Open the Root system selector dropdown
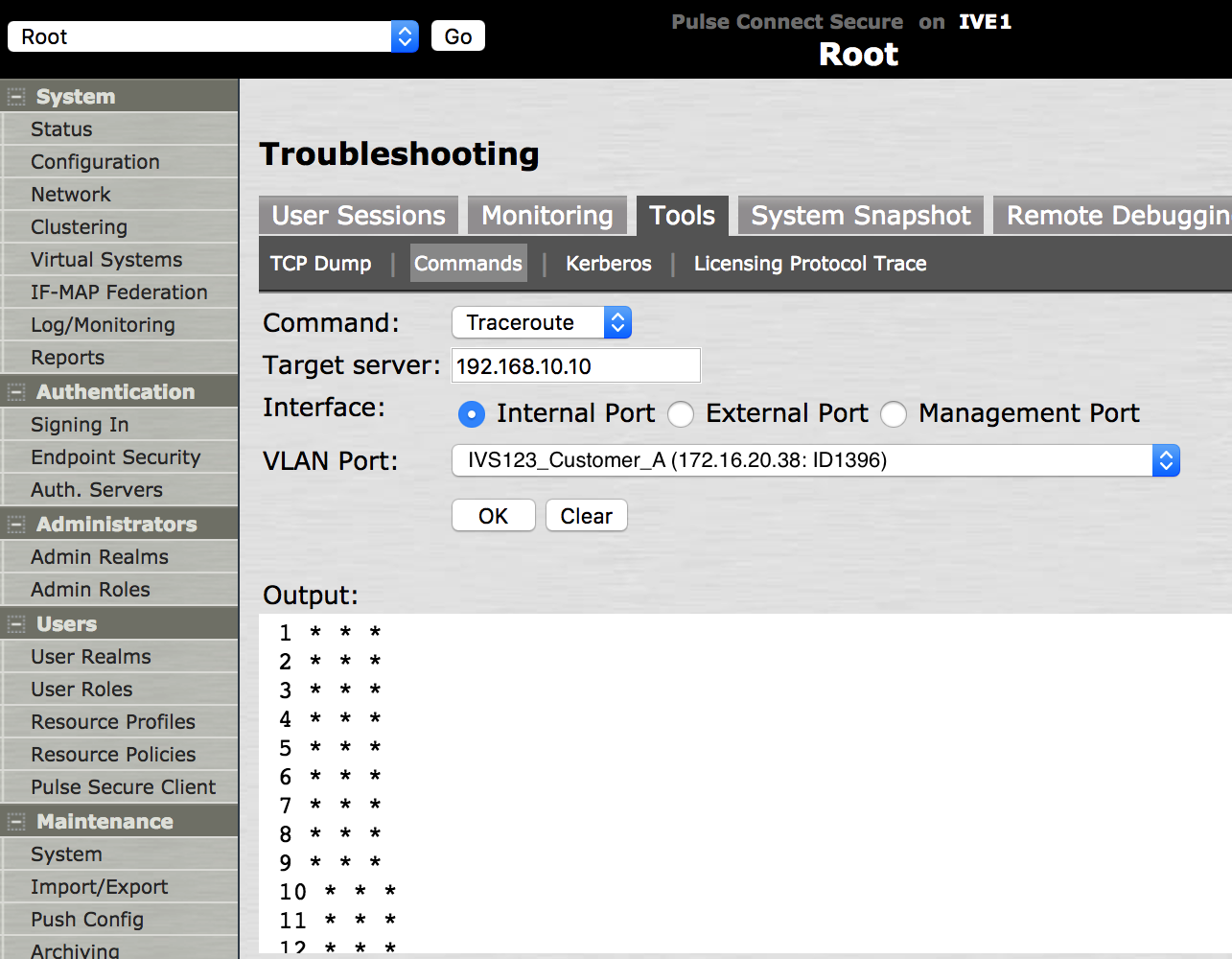Image resolution: width=1232 pixels, height=959 pixels. (x=213, y=37)
